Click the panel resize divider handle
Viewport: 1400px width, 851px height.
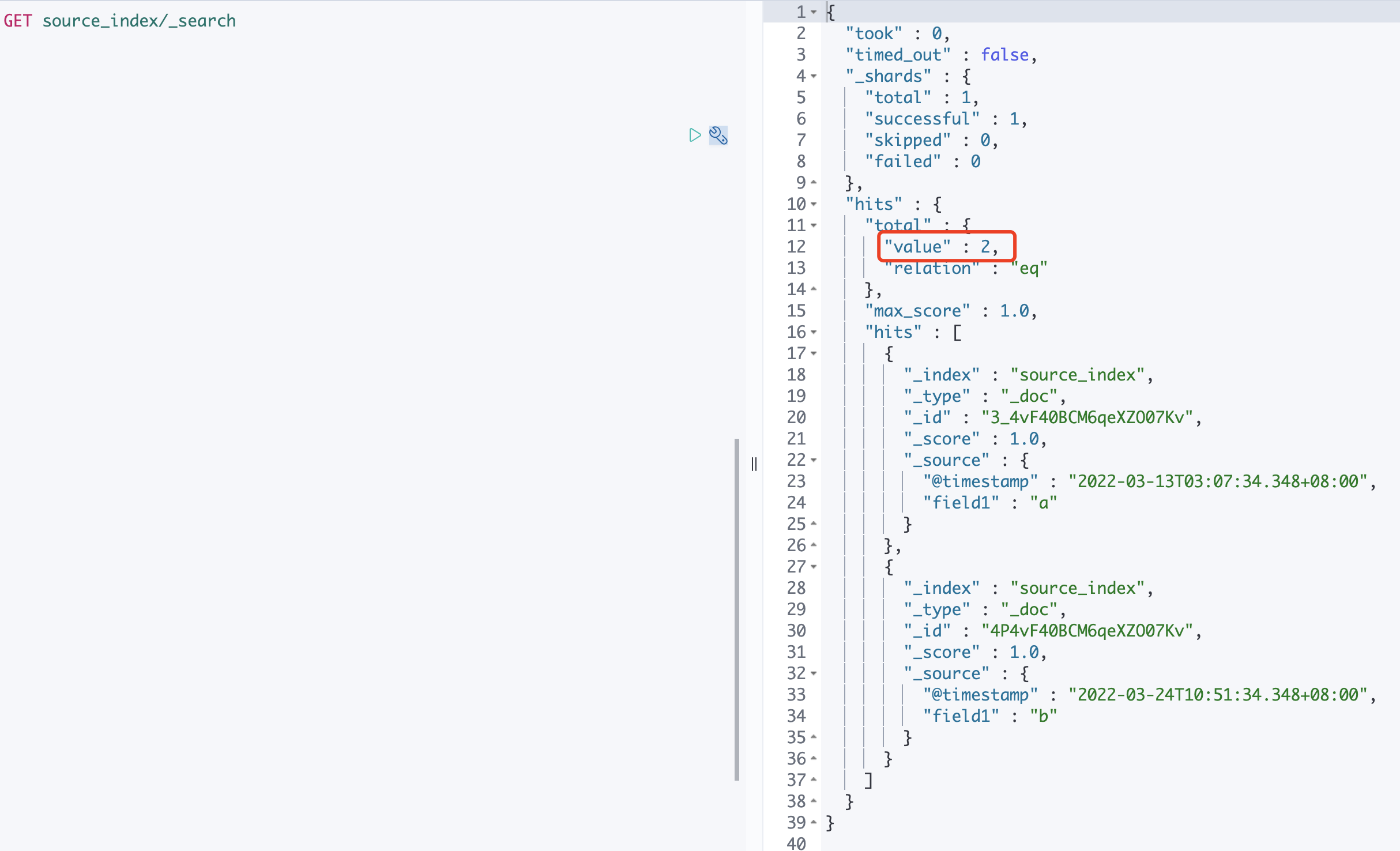click(x=754, y=464)
